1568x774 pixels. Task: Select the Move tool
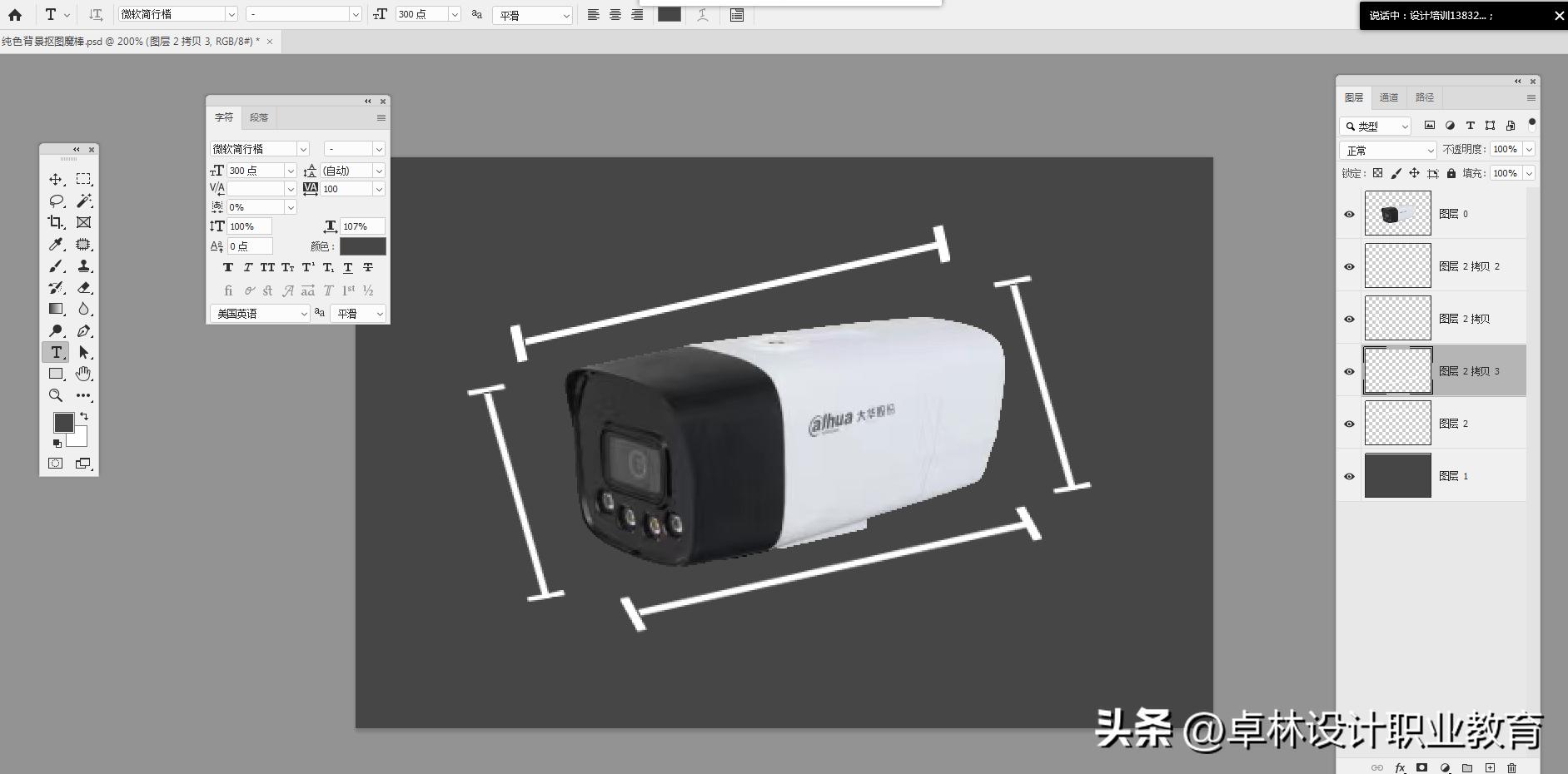55,177
